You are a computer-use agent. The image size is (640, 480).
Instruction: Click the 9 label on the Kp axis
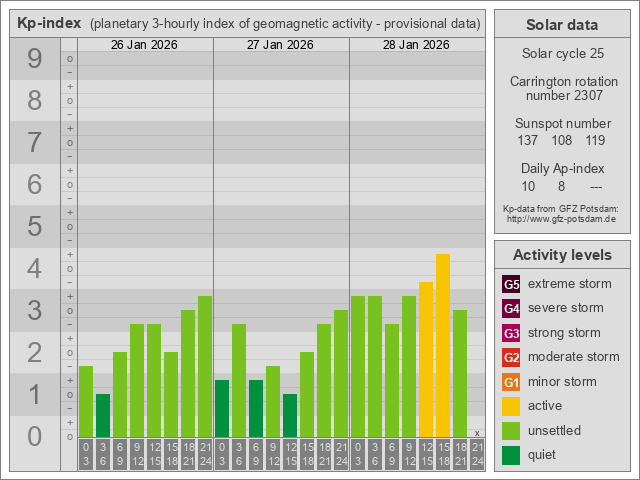coord(35,59)
